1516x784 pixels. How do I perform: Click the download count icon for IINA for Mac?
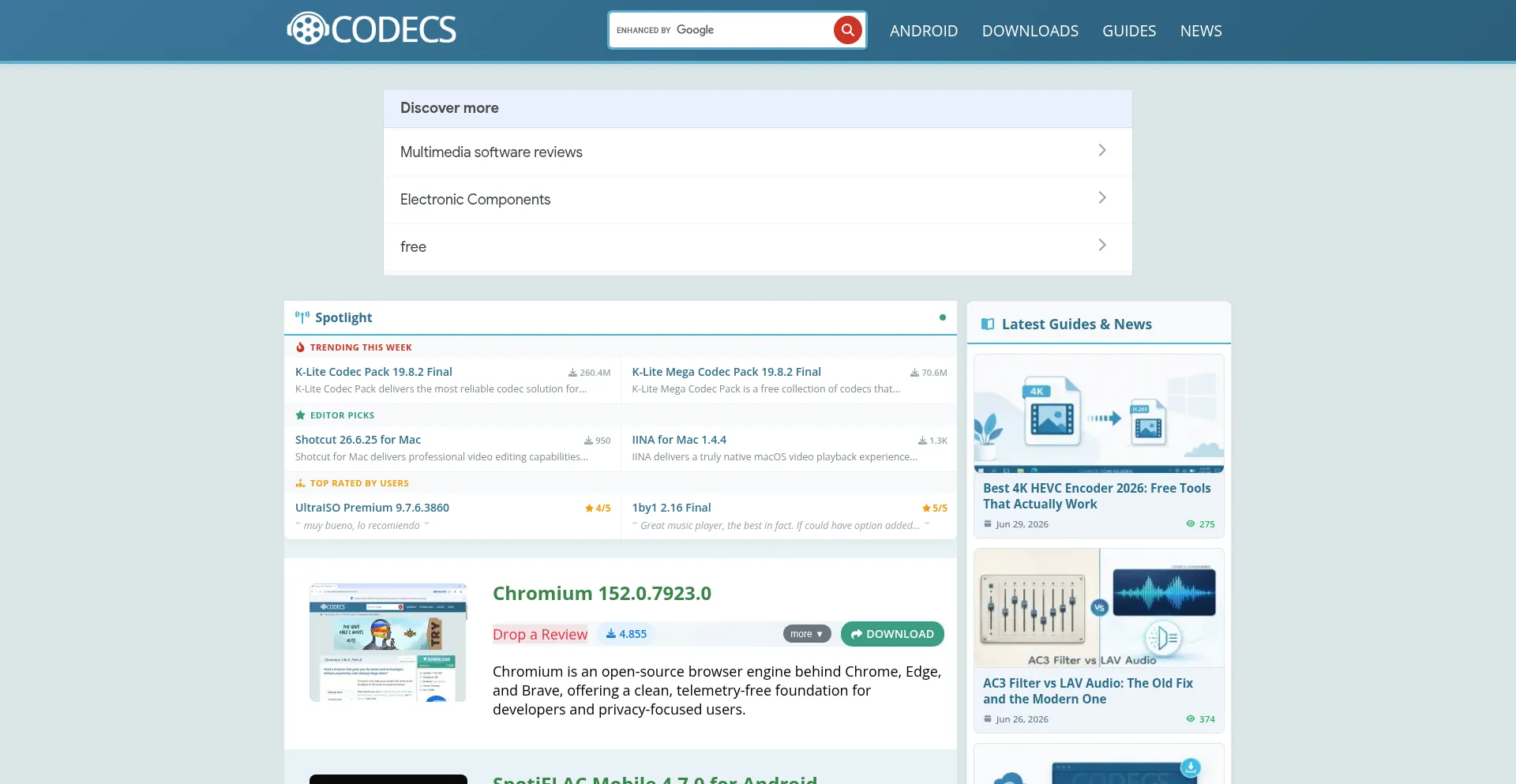pos(922,441)
